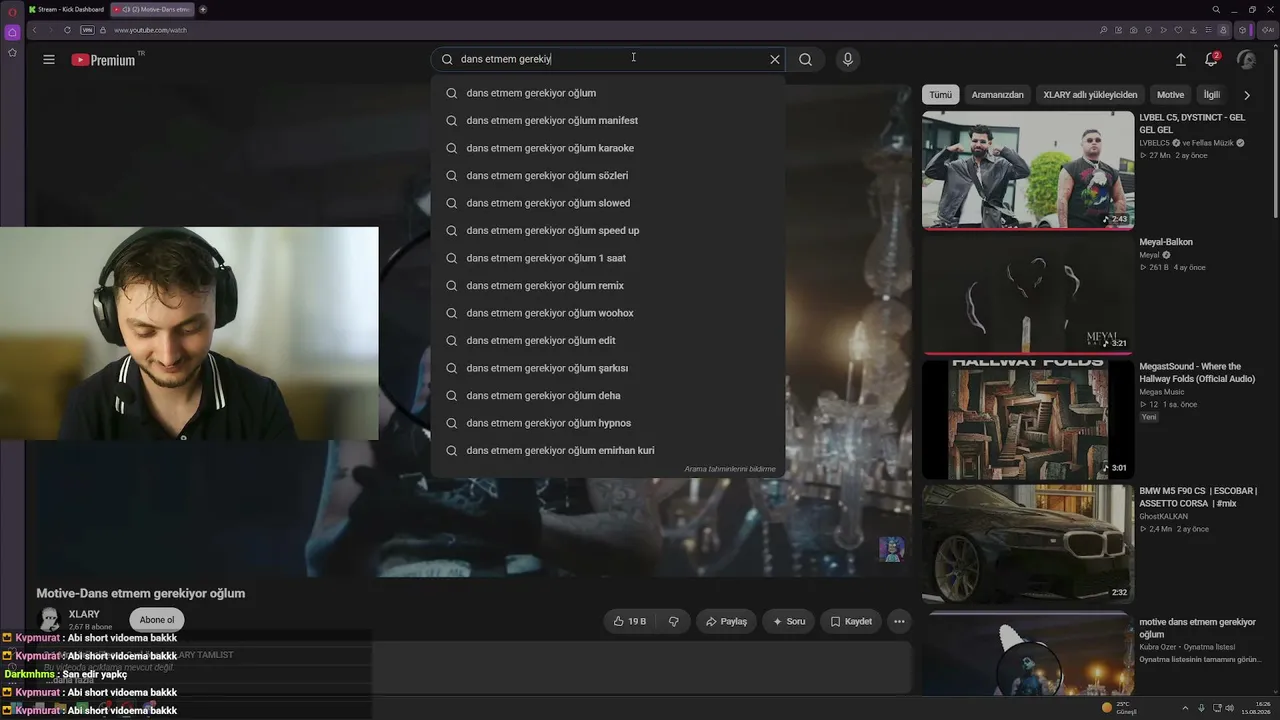The image size is (1280, 720).
Task: Select the "İlgili" filter chip
Action: coord(1211,95)
